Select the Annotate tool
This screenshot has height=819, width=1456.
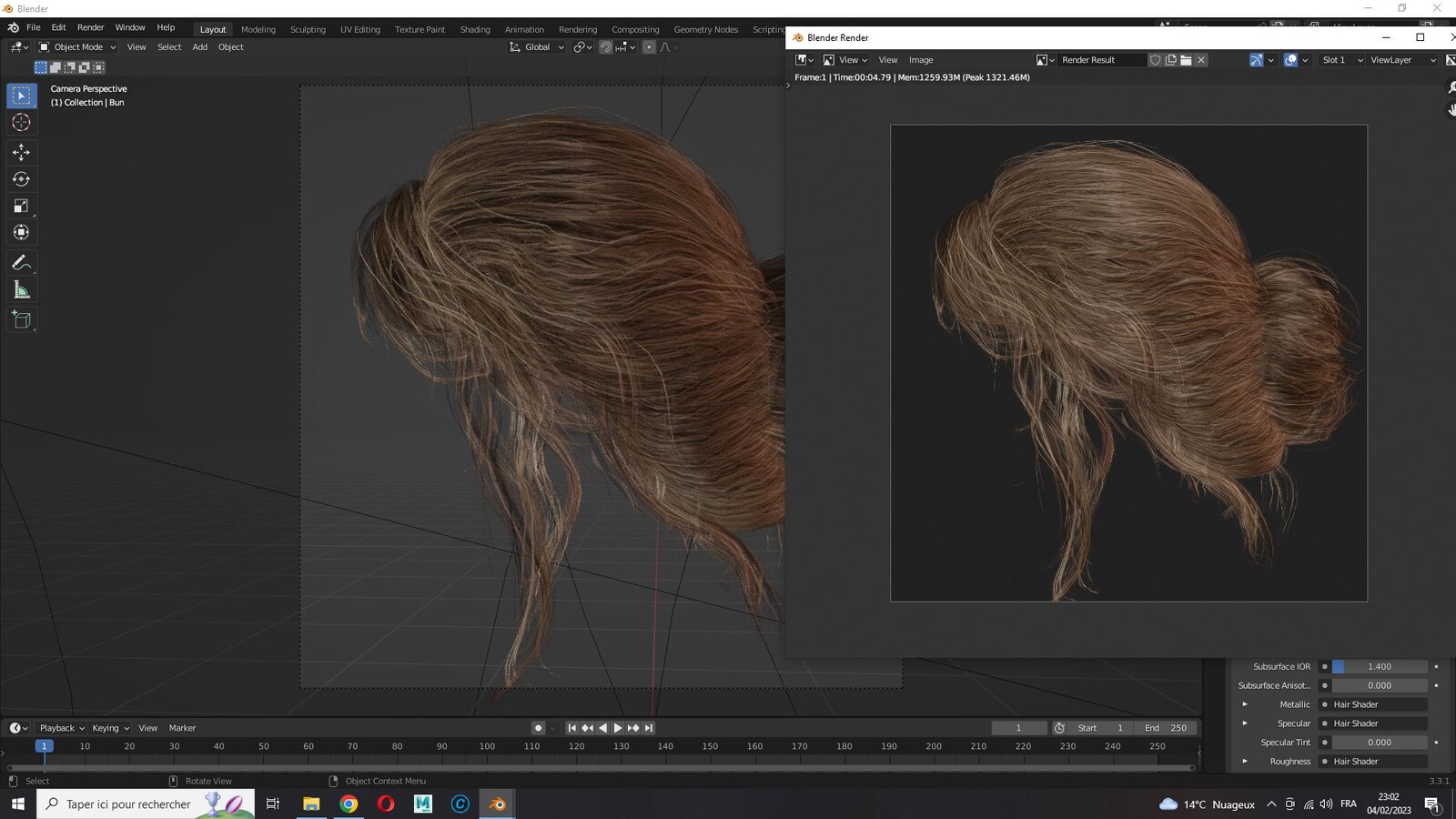pyautogui.click(x=21, y=263)
